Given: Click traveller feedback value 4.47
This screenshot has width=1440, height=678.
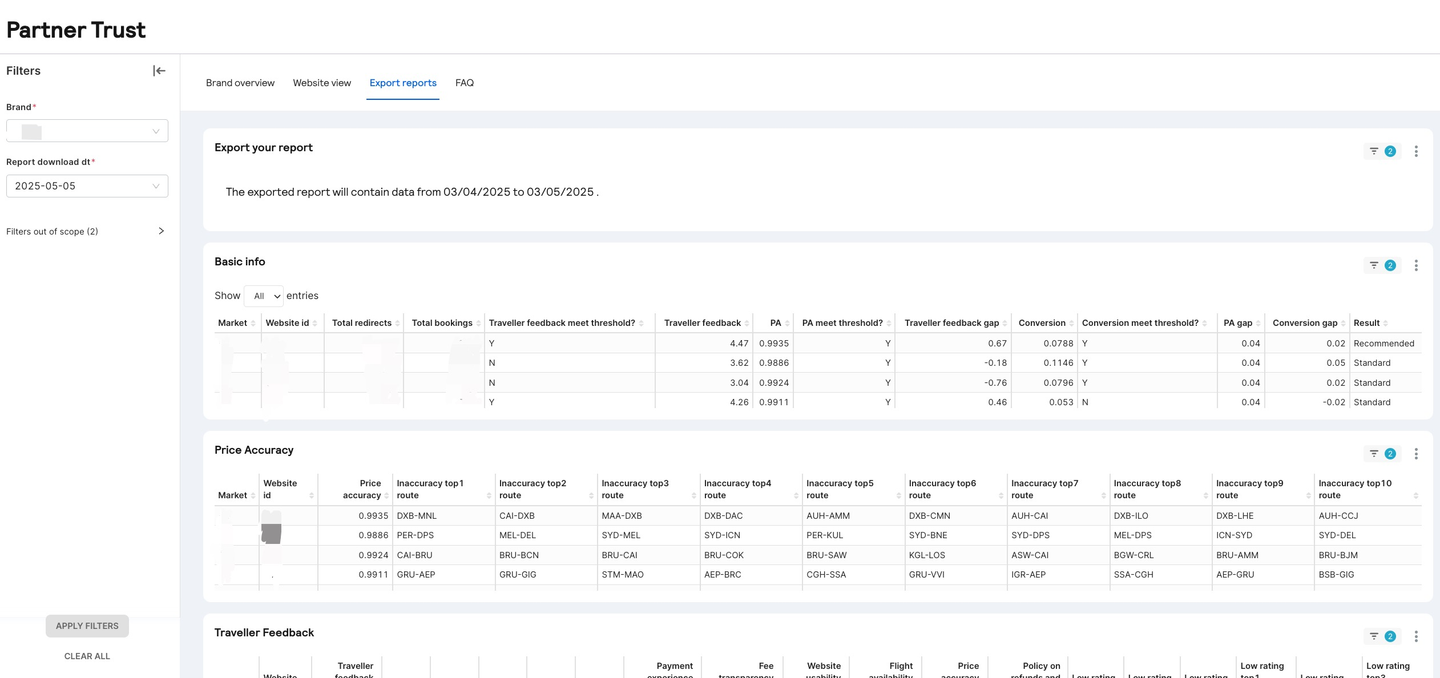Looking at the screenshot, I should 739,343.
